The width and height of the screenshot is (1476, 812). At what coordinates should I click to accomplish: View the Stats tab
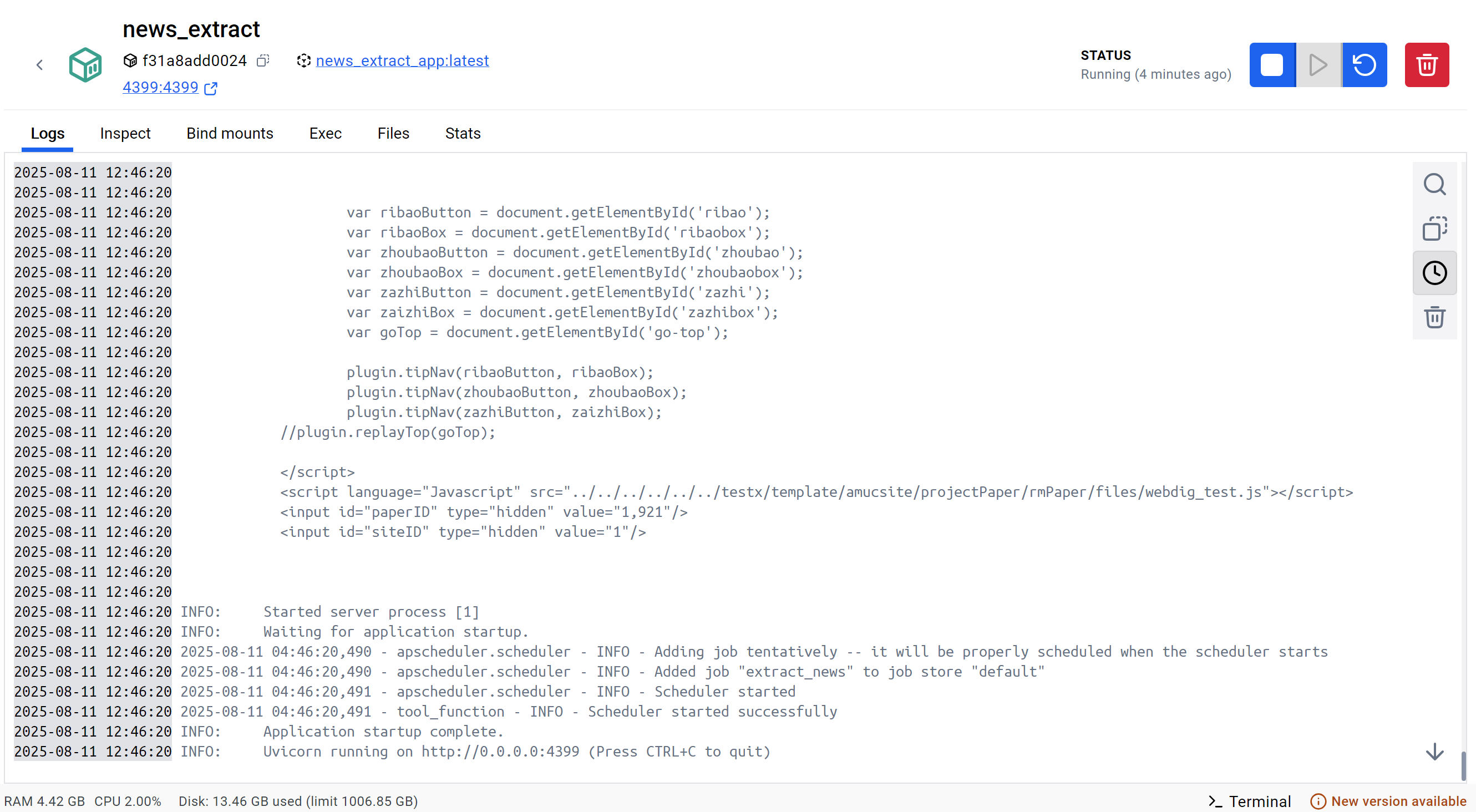[463, 134]
